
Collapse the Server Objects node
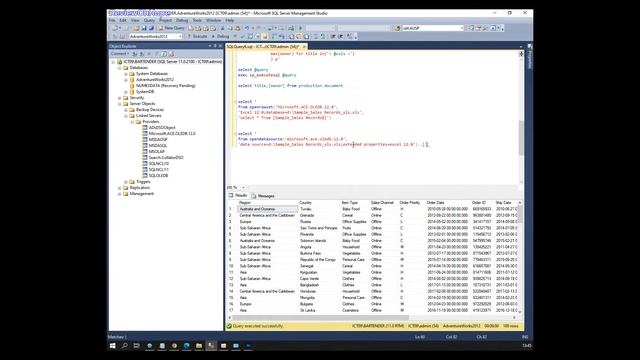(x=120, y=104)
